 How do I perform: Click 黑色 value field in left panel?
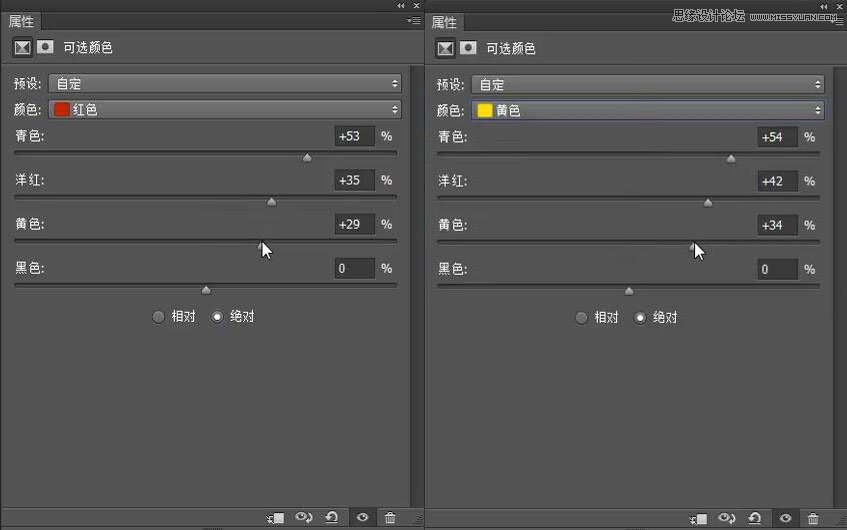click(x=354, y=269)
